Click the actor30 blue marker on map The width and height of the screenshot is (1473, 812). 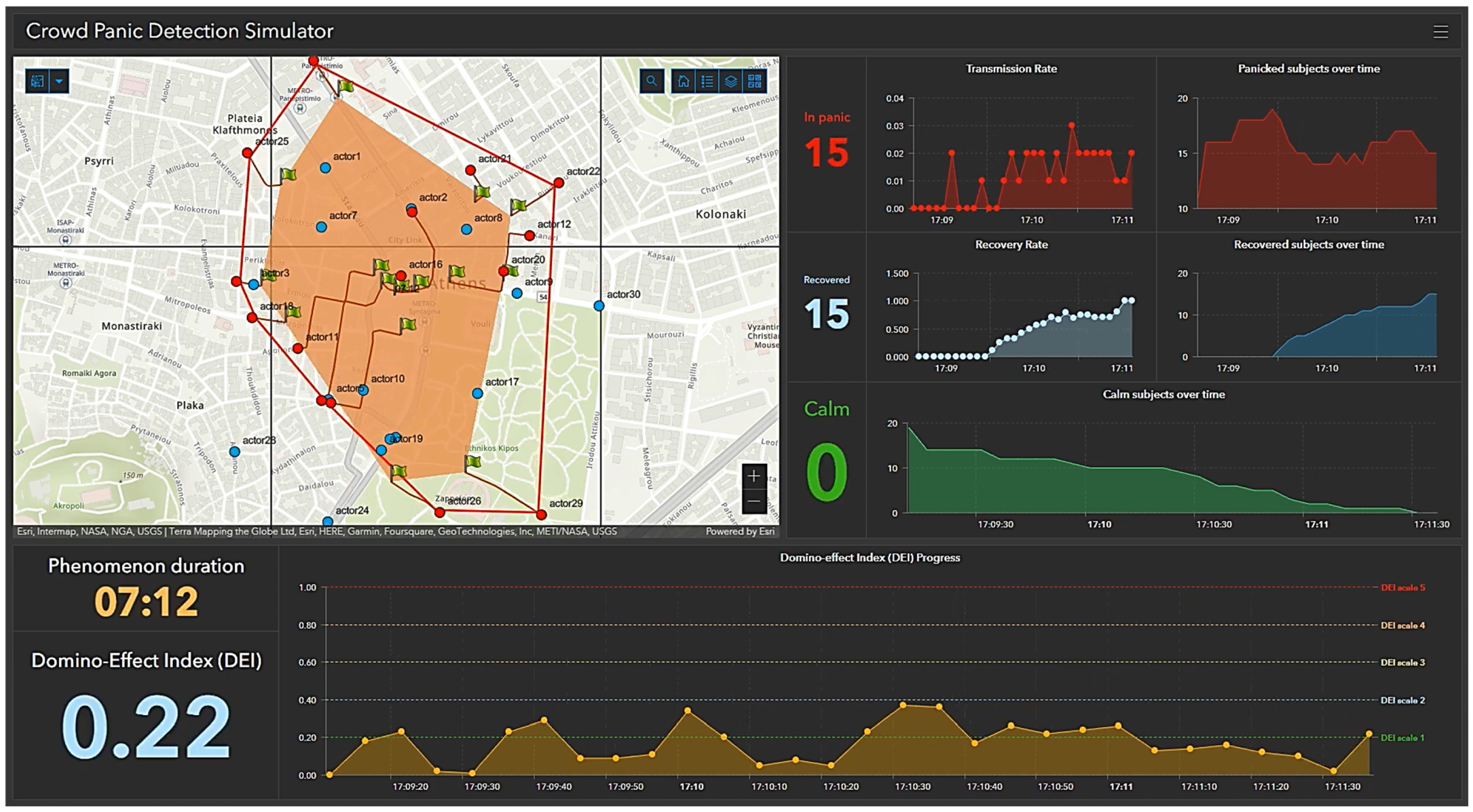tap(598, 306)
